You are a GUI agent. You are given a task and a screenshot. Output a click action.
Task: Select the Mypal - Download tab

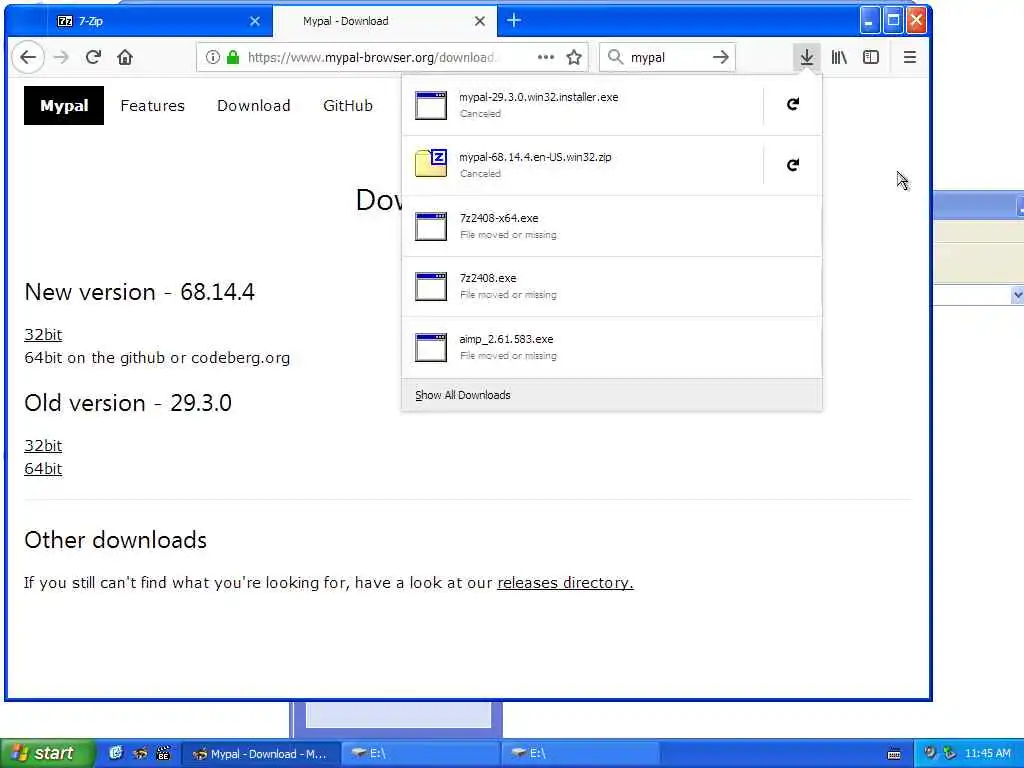385,21
